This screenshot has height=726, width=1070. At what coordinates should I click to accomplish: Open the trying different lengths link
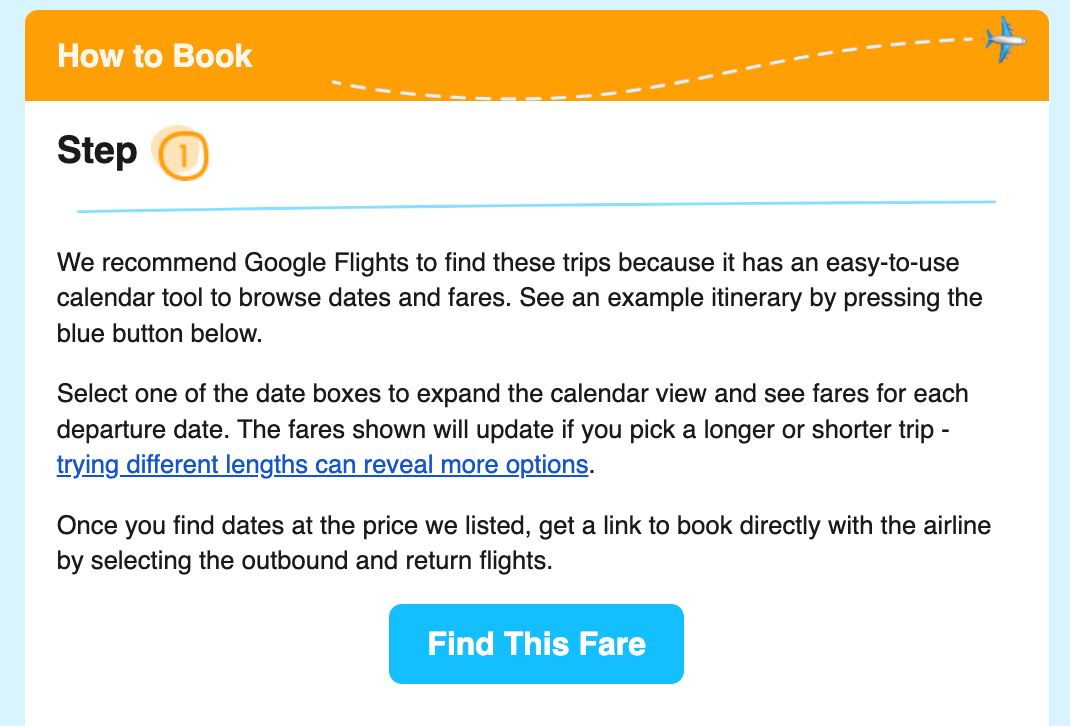coord(322,465)
